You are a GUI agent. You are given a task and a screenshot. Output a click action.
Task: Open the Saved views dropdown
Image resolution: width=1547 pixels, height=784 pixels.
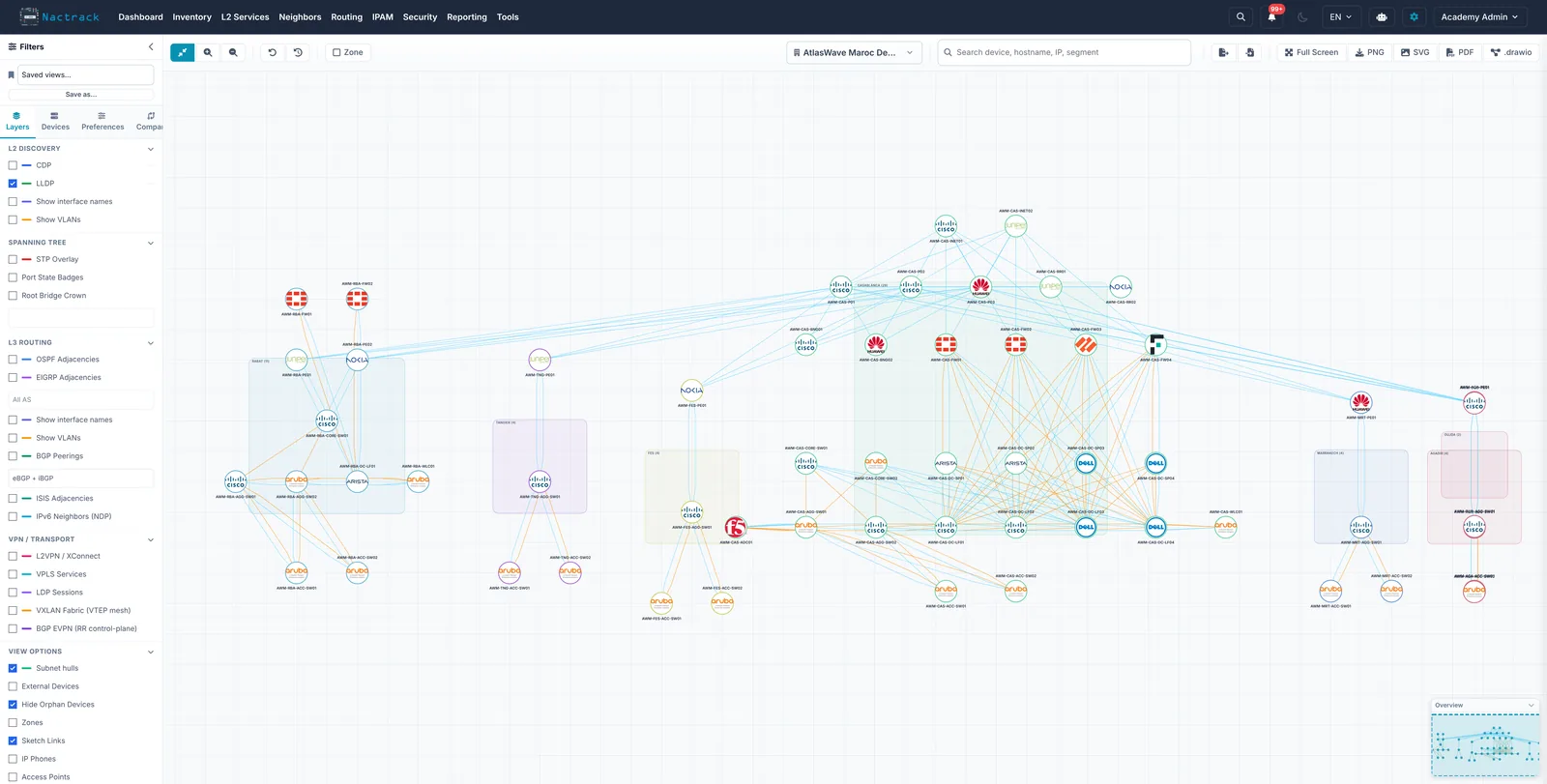tap(85, 74)
